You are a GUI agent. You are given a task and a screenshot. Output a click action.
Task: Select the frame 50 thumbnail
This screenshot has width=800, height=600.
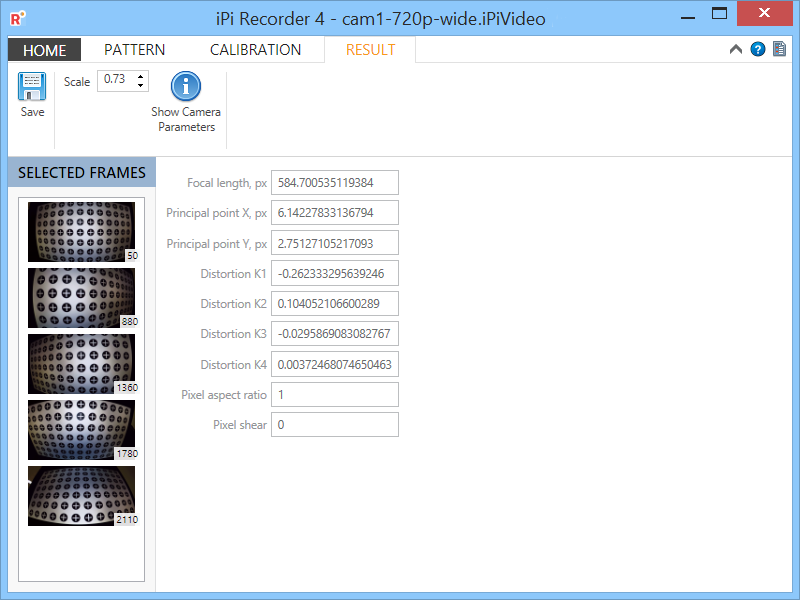pos(82,232)
